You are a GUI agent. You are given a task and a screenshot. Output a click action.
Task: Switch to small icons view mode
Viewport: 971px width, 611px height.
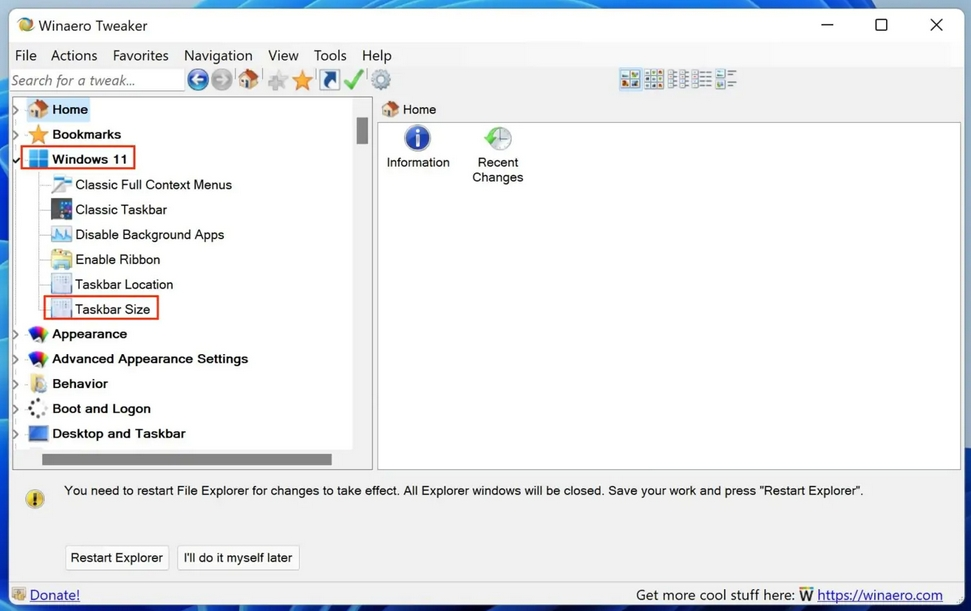(x=678, y=79)
